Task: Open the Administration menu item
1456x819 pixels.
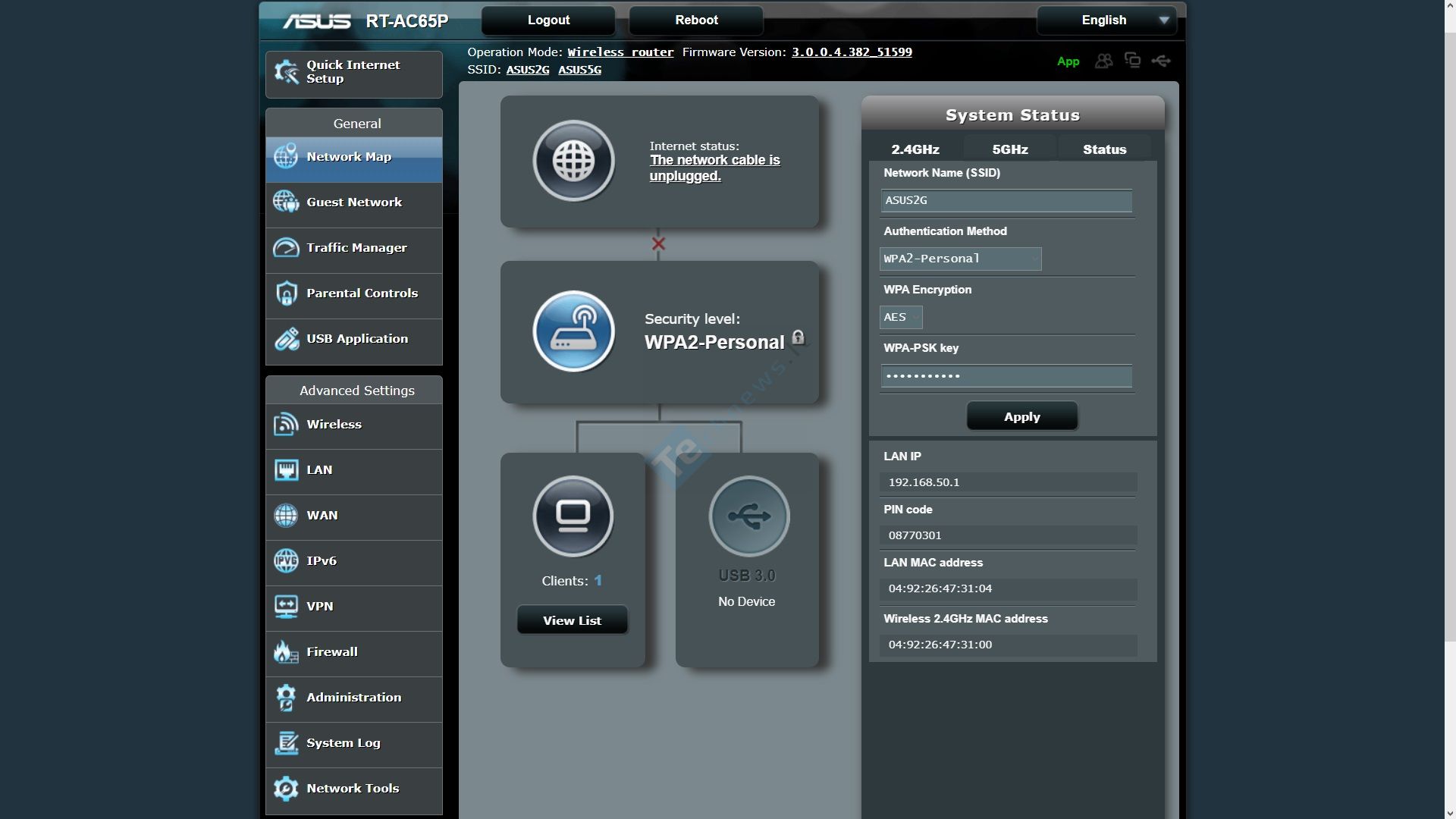Action: click(354, 698)
